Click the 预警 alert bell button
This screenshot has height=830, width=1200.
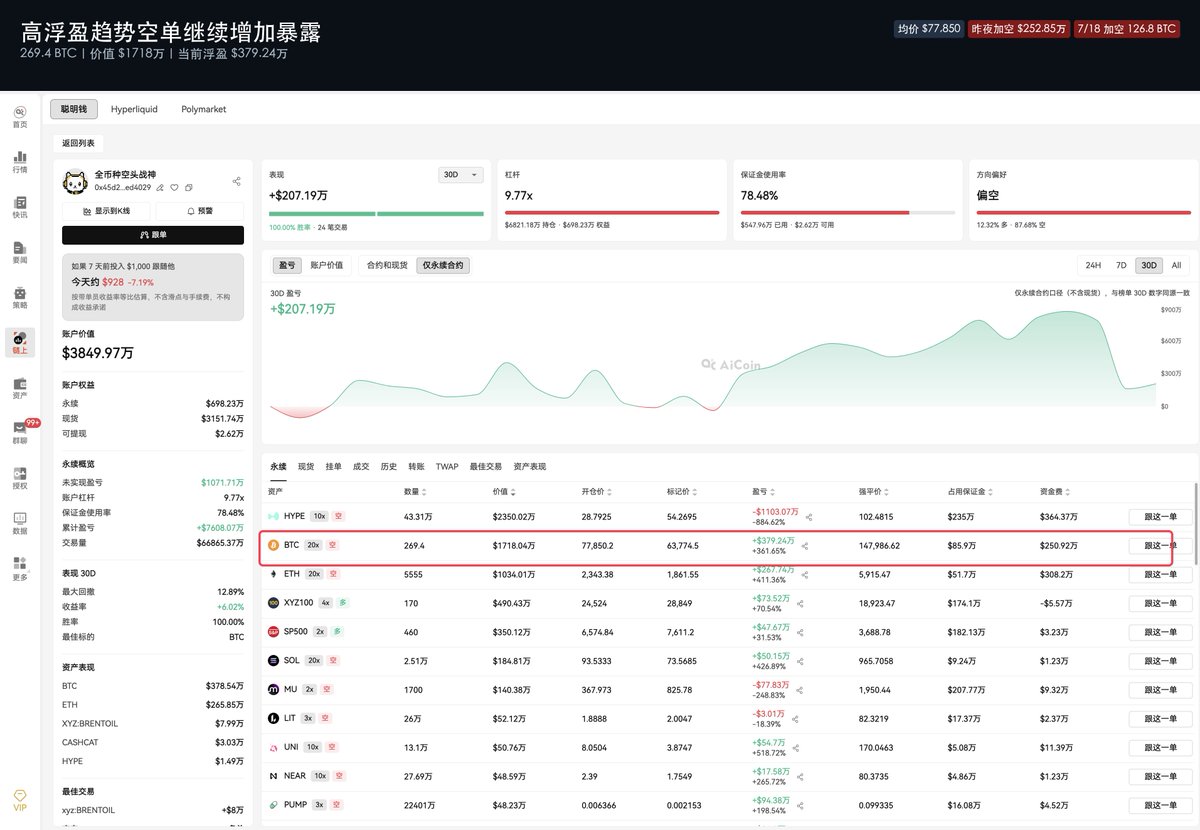coord(200,211)
